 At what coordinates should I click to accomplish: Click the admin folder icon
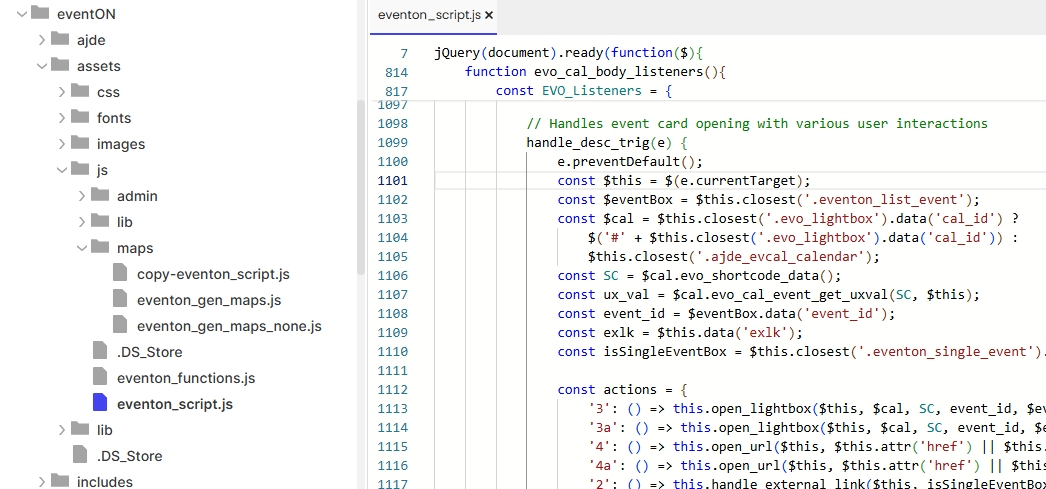point(100,196)
